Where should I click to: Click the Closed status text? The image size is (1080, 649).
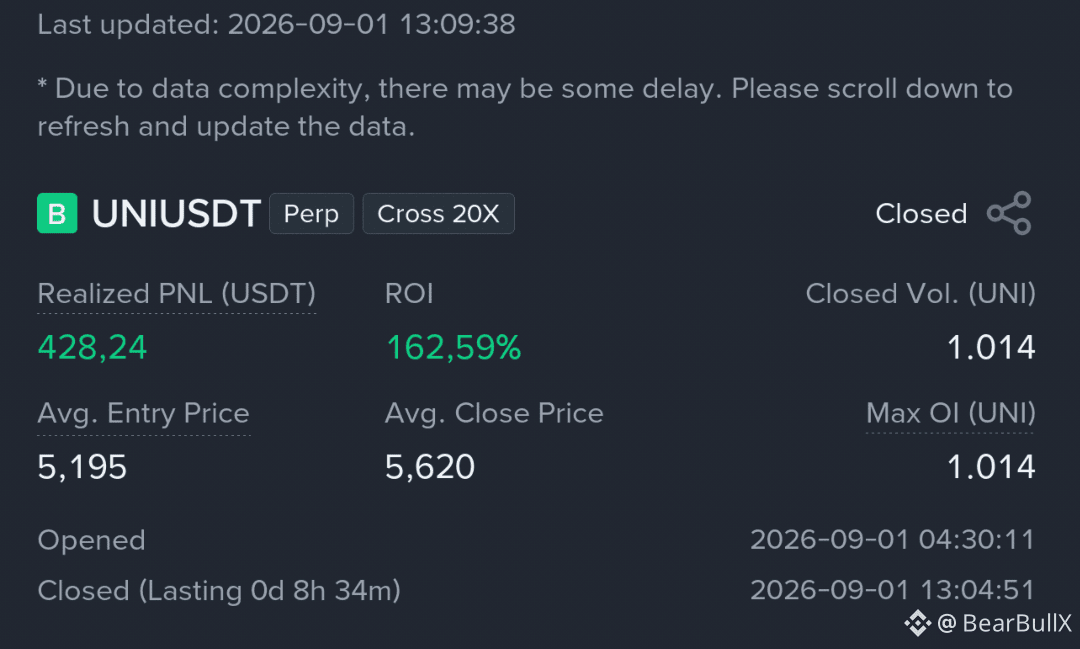pos(921,214)
